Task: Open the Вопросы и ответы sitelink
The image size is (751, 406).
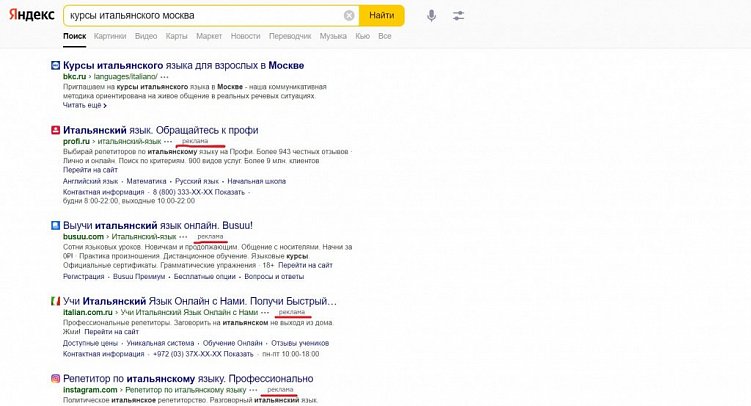Action: pyautogui.click(x=274, y=276)
